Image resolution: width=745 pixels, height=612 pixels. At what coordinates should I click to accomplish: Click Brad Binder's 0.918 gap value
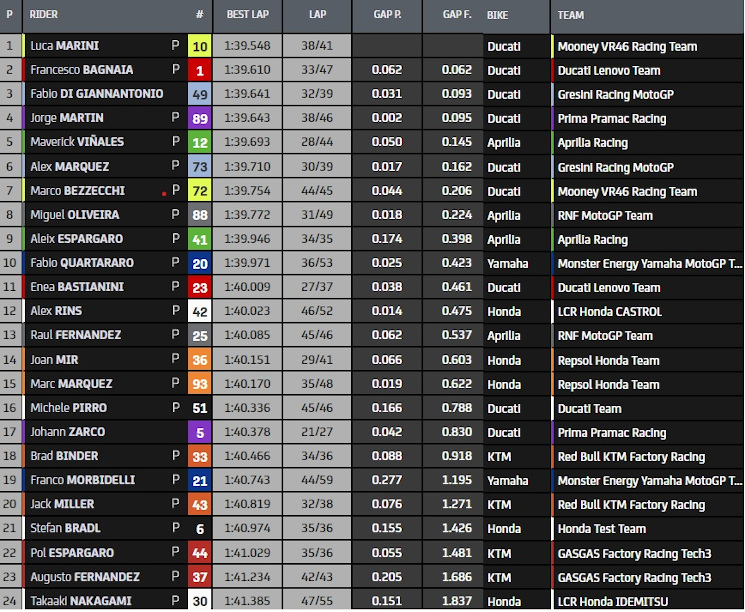pyautogui.click(x=460, y=457)
